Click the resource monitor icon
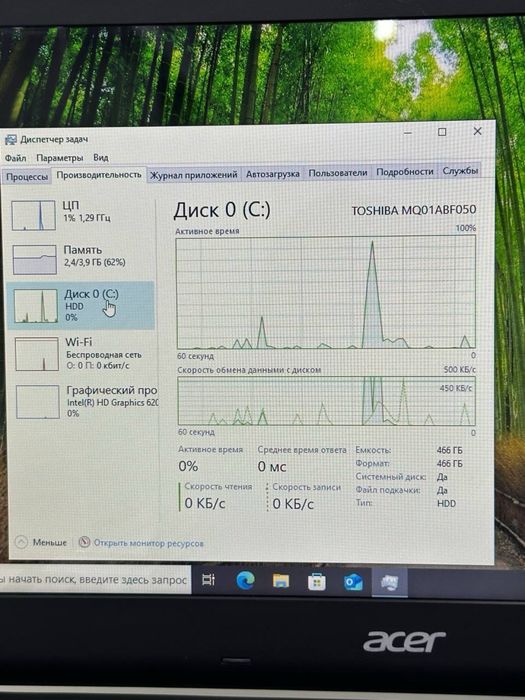525x700 pixels. tap(84, 542)
